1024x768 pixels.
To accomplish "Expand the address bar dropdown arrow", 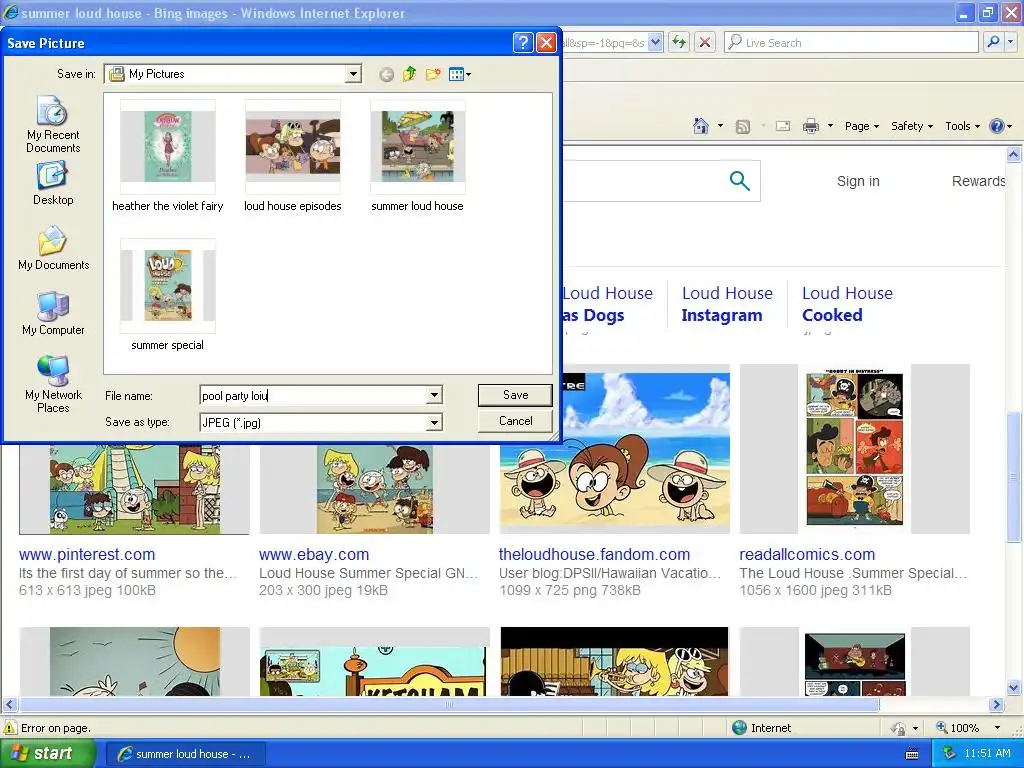I will pyautogui.click(x=656, y=42).
